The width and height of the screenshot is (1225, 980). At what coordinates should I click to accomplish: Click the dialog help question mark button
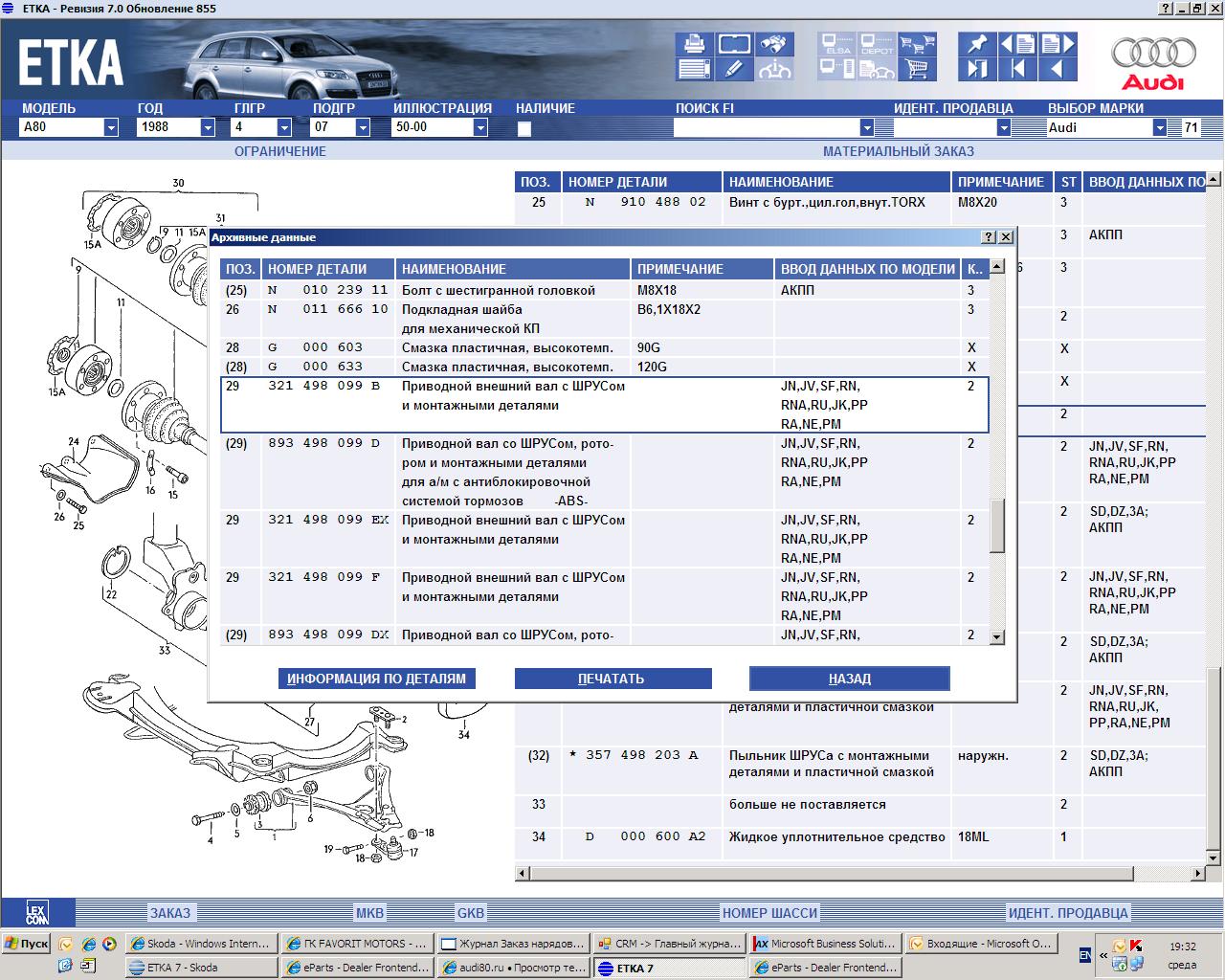pyautogui.click(x=989, y=237)
